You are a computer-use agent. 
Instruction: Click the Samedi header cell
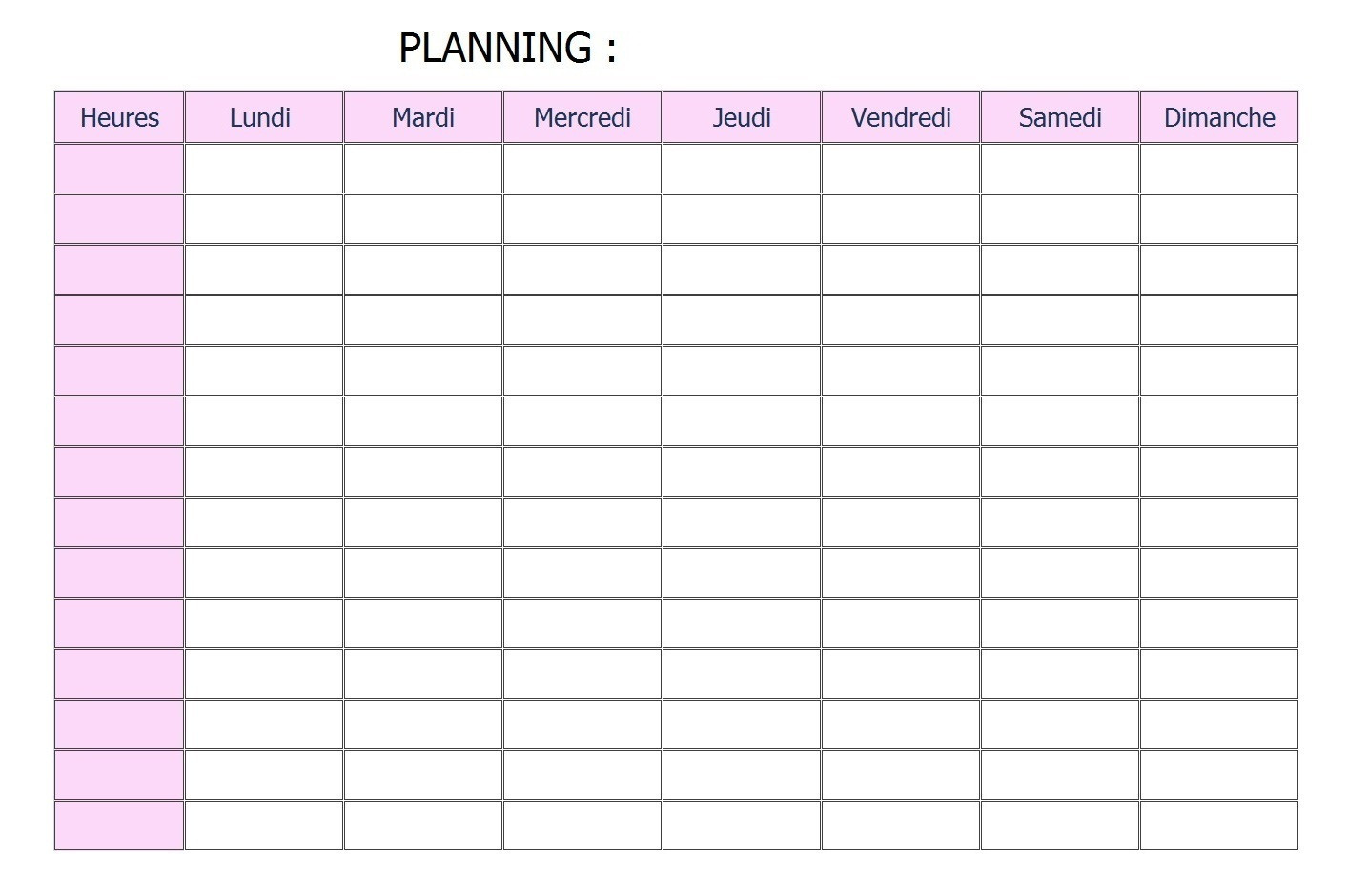[1059, 117]
